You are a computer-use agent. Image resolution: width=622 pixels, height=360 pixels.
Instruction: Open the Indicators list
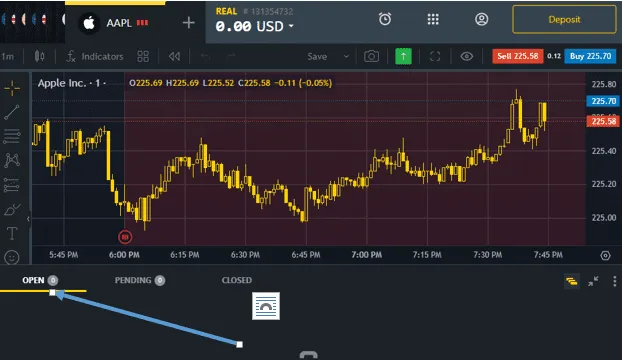click(95, 56)
